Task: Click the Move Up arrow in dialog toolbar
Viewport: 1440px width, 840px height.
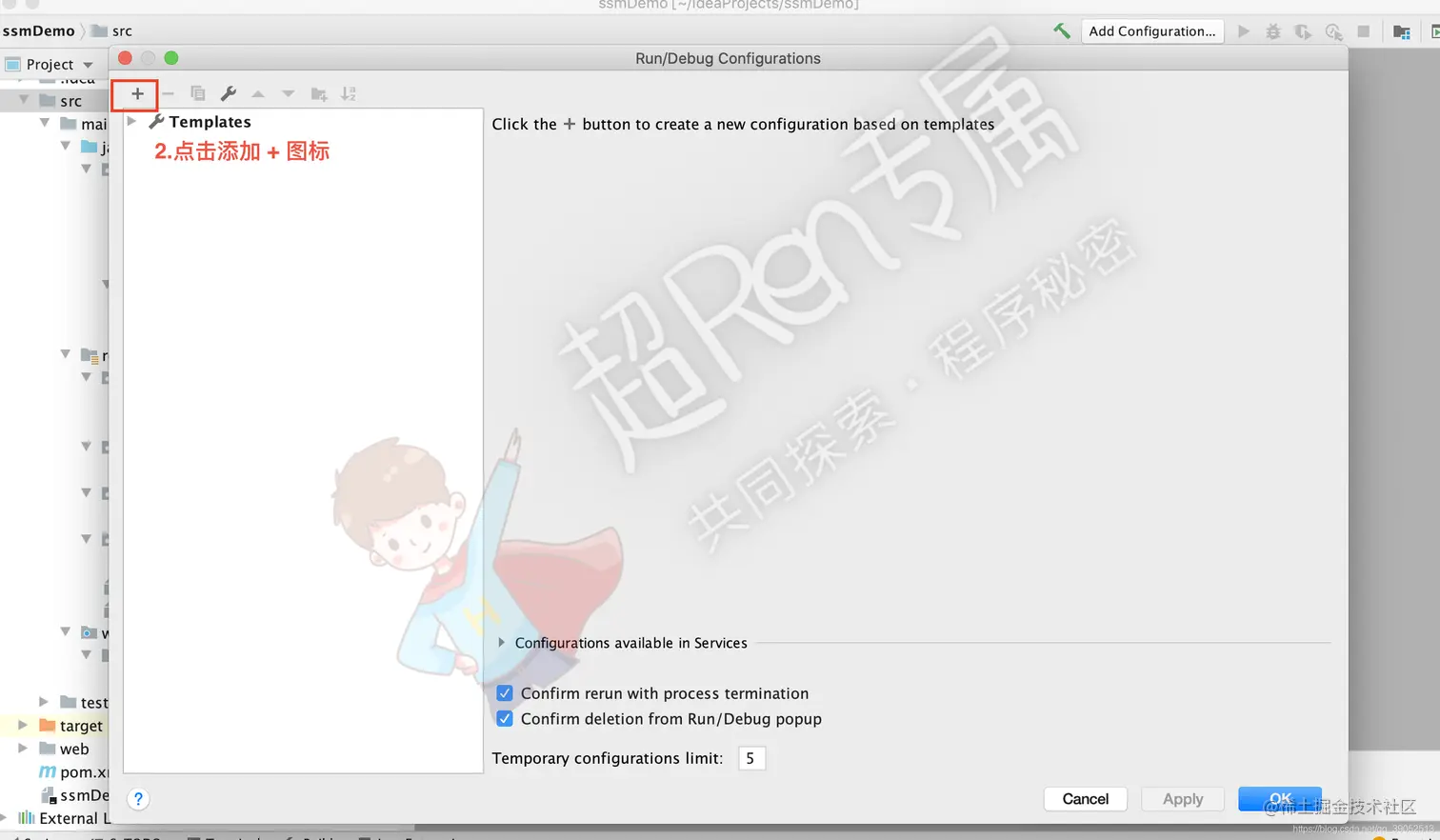Action: (258, 93)
